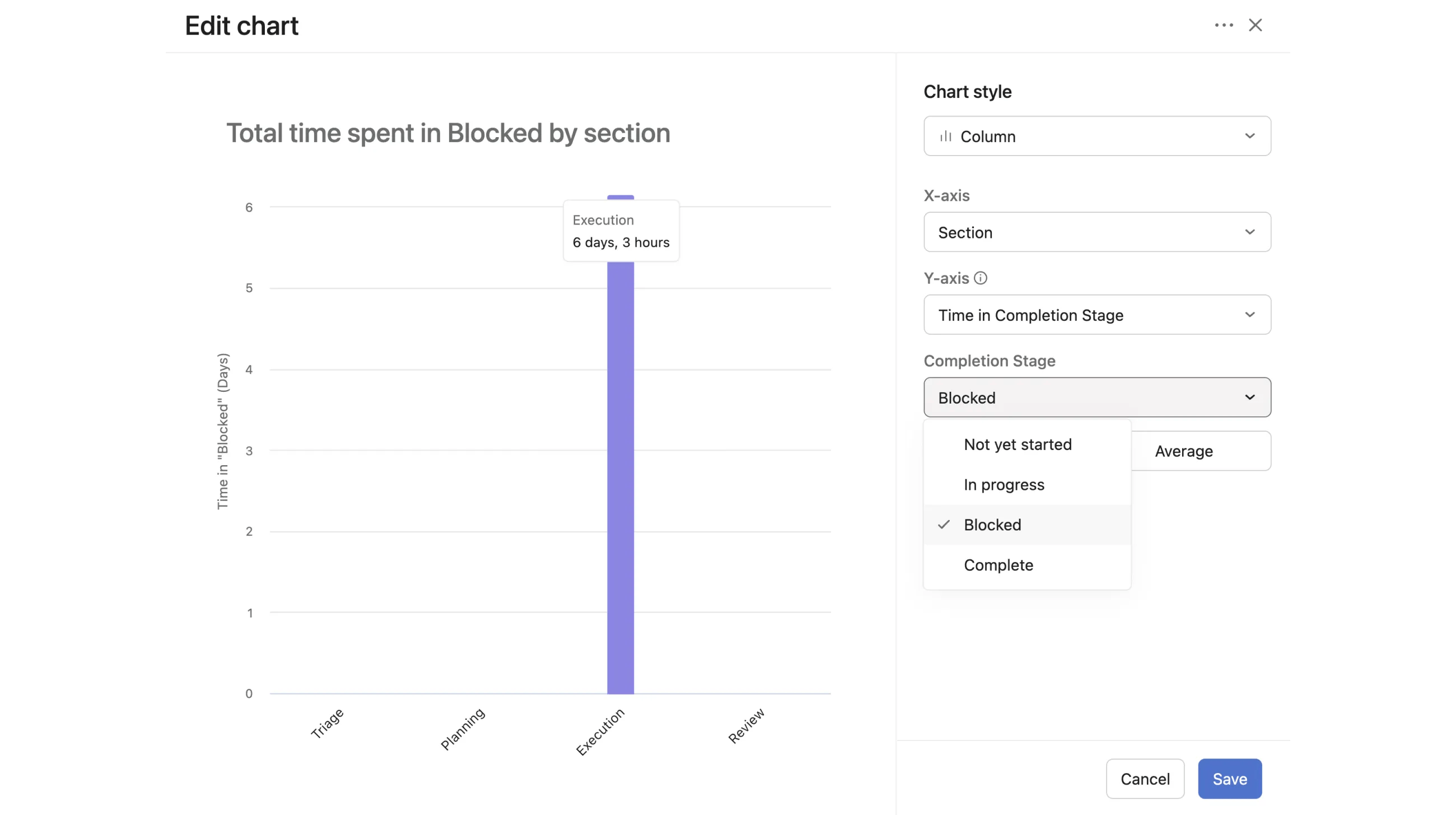This screenshot has height=815, width=1456.
Task: Click the Y-axis info icon
Action: (x=982, y=278)
